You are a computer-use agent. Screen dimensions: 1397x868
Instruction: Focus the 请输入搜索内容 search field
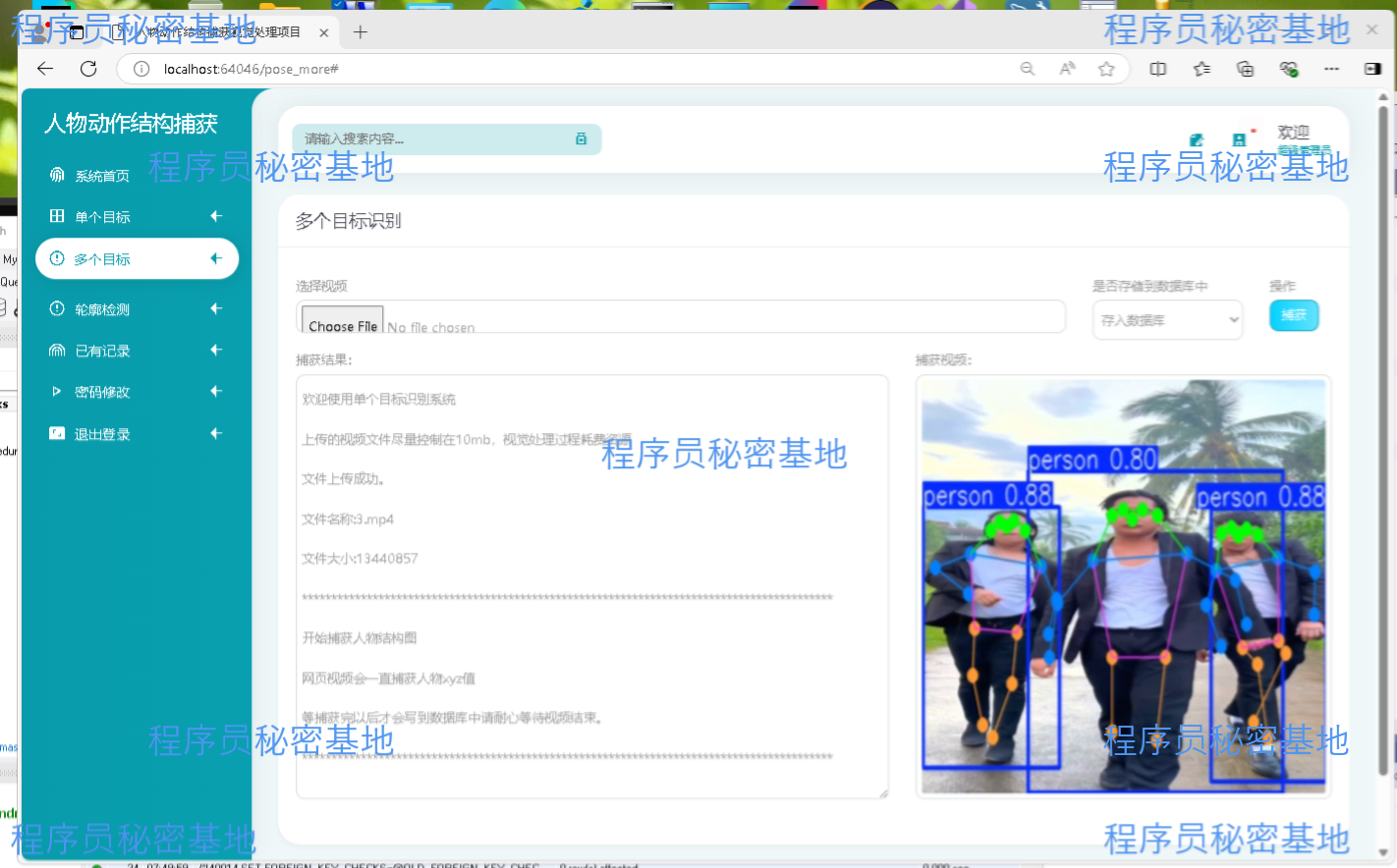point(446,139)
